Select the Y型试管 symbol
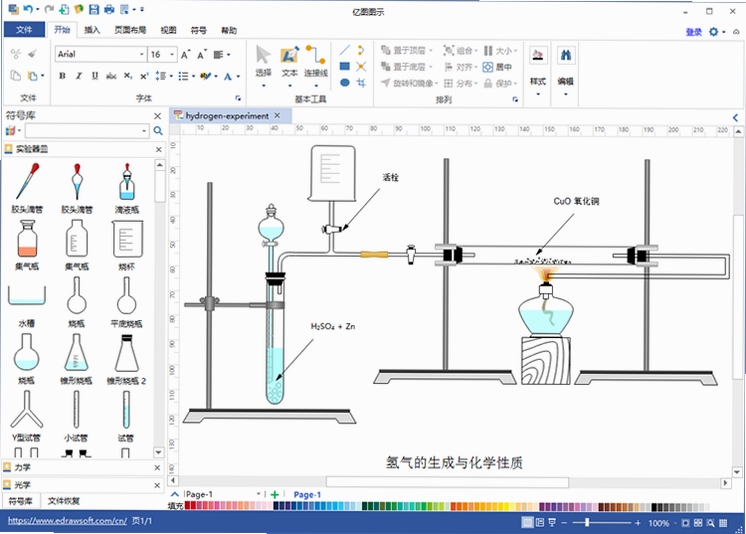Viewport: 746px width, 534px height. pos(26,416)
